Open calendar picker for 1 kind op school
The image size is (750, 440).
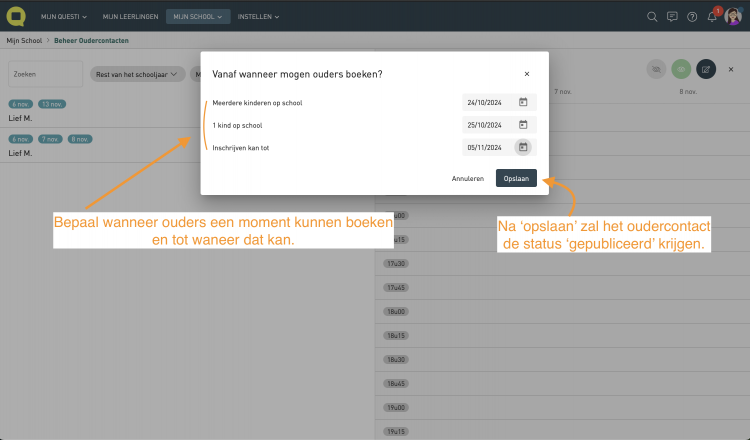[523, 125]
